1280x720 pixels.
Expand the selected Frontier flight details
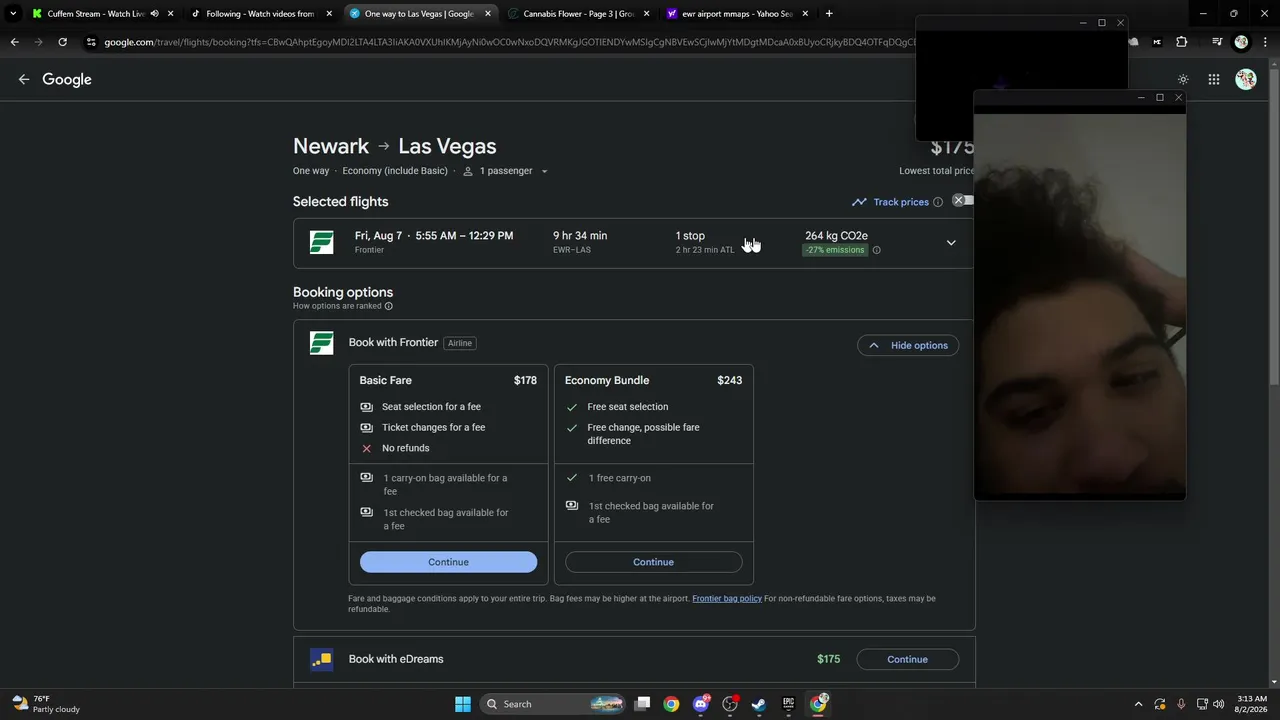[x=951, y=243]
